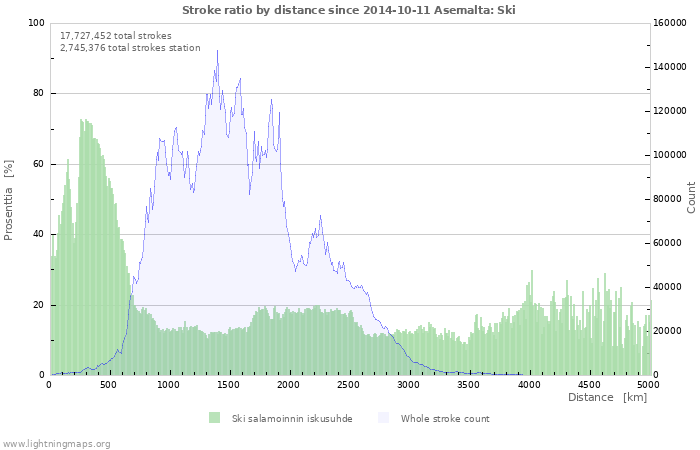Click the green Ski salamoinnin iskusuhde legend swatch
Viewport: 700px width, 450px height.
click(x=214, y=418)
